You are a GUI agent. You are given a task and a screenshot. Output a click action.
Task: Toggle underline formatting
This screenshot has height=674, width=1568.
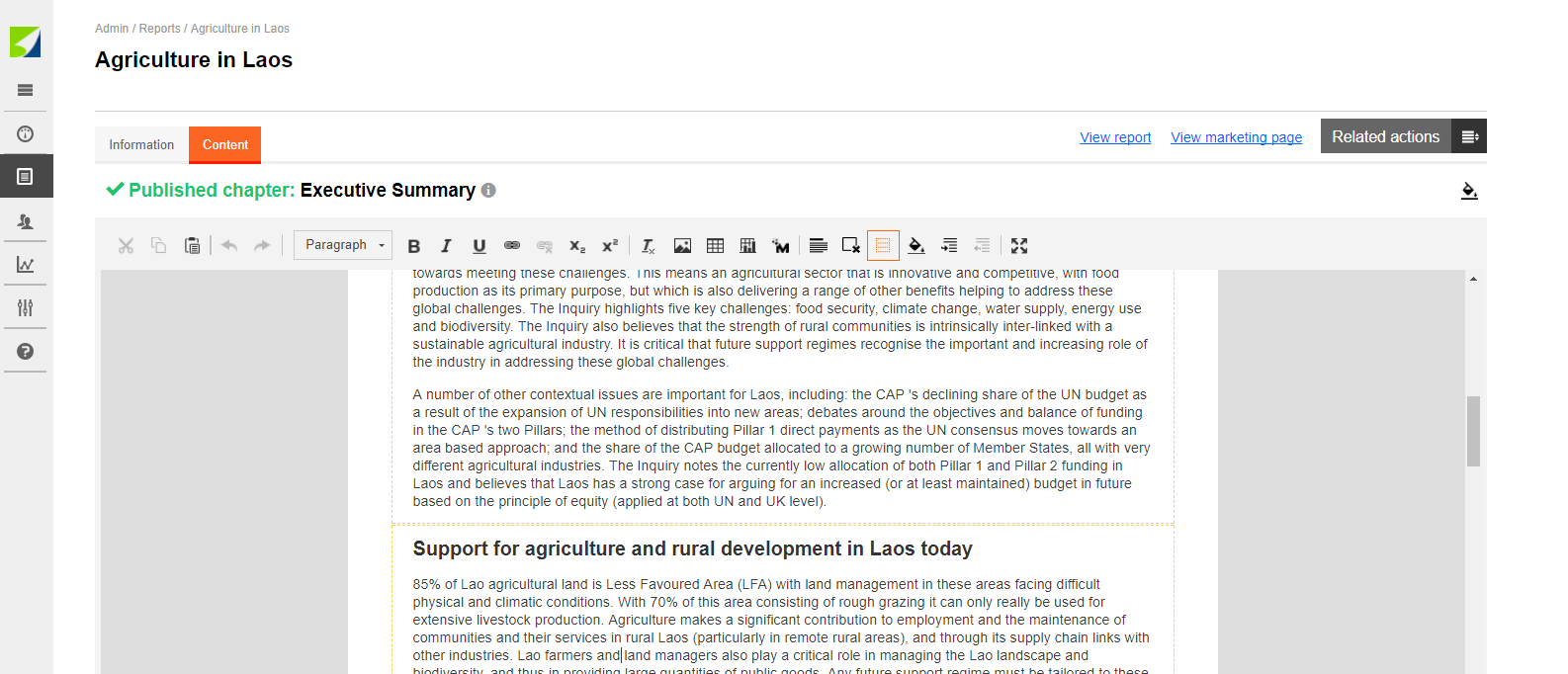point(479,246)
